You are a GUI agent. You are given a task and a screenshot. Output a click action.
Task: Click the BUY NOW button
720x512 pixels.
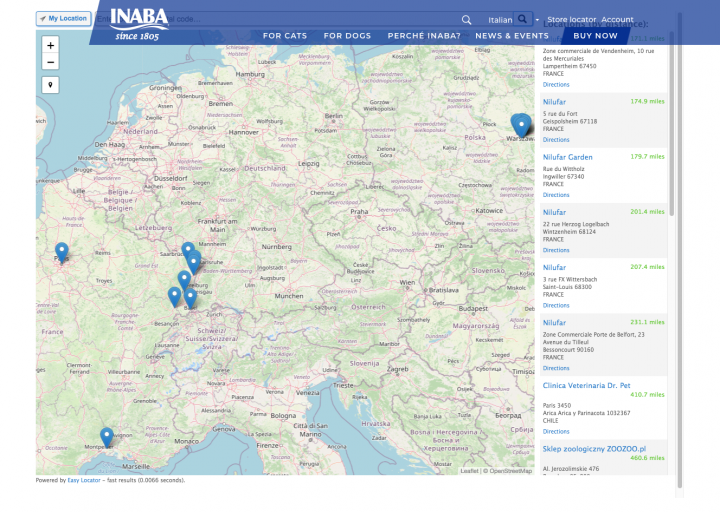(595, 36)
